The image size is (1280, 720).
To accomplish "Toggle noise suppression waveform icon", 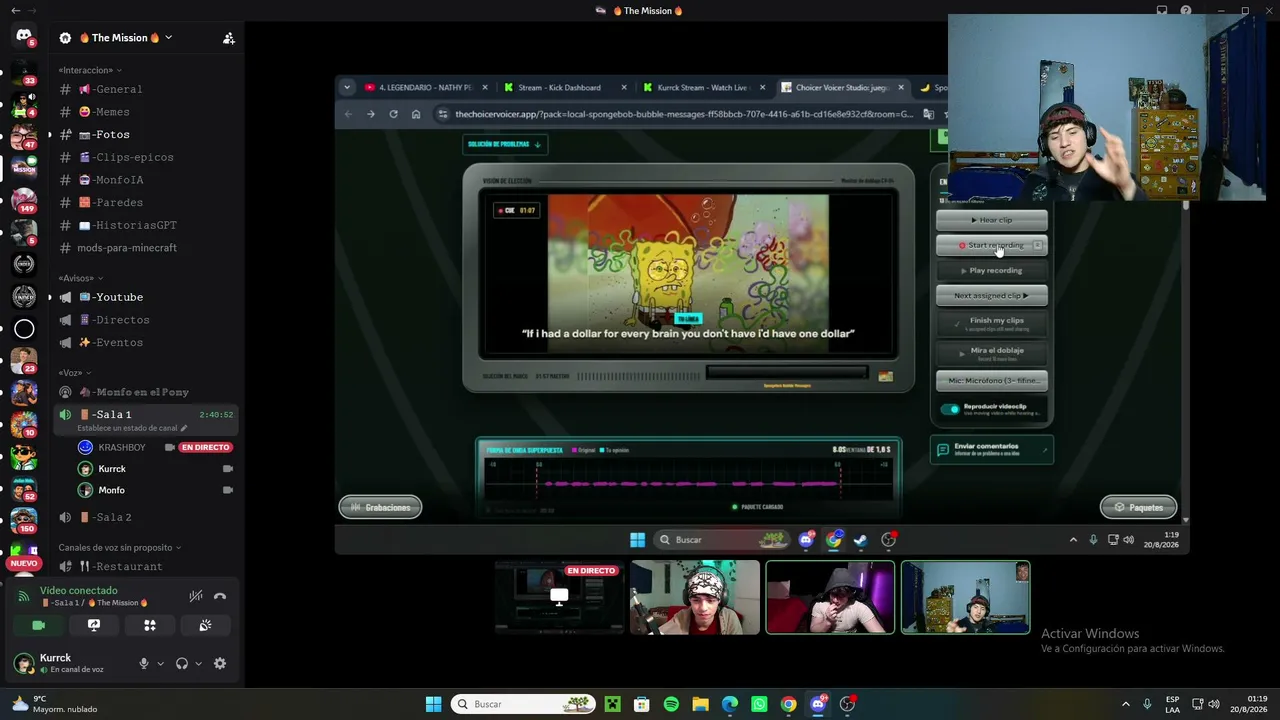I will pos(196,596).
